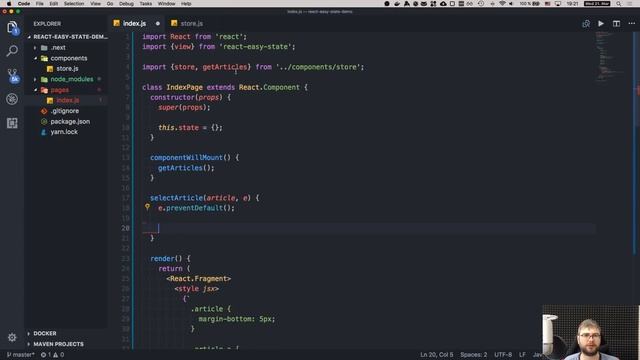This screenshot has width=640, height=360.
Task: Change encoding via UTF-8 status item
Action: (x=503, y=355)
